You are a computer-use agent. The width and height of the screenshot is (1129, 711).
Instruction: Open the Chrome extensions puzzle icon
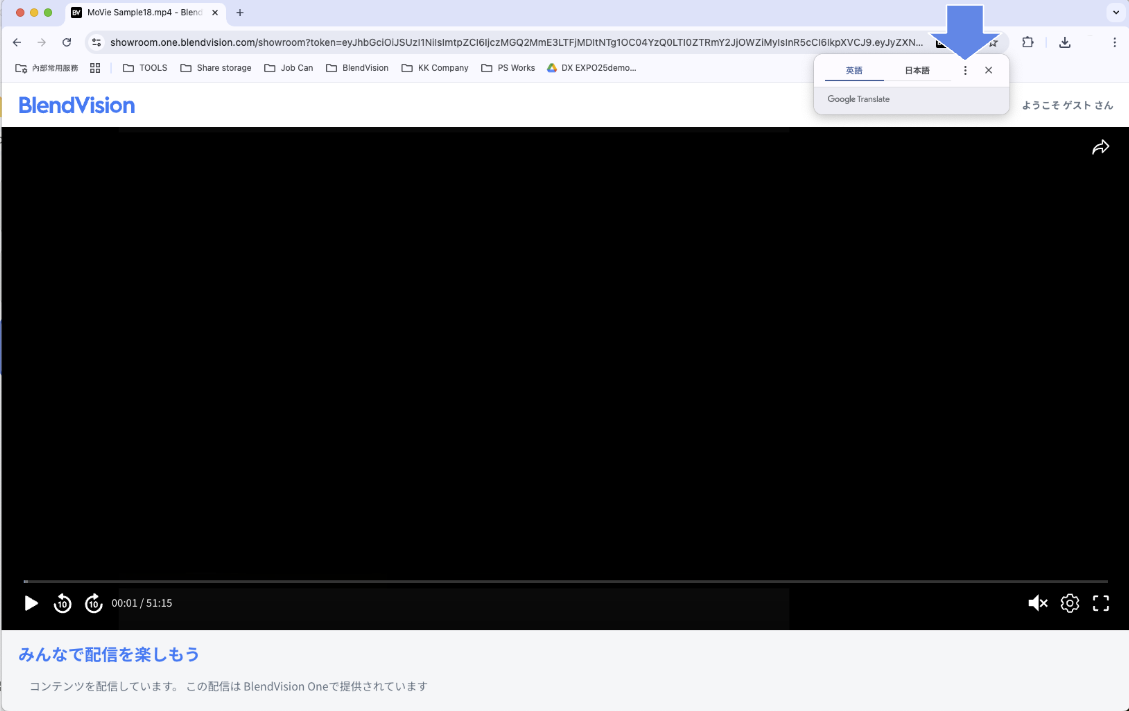pos(1028,42)
